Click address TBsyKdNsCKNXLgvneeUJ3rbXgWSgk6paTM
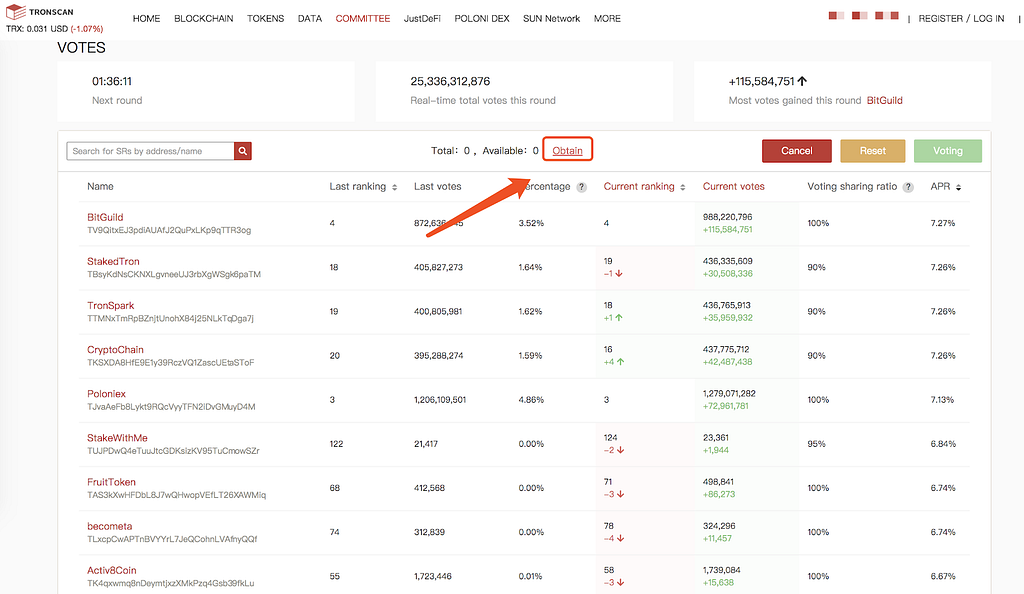The width and height of the screenshot is (1024, 594). tap(174, 275)
